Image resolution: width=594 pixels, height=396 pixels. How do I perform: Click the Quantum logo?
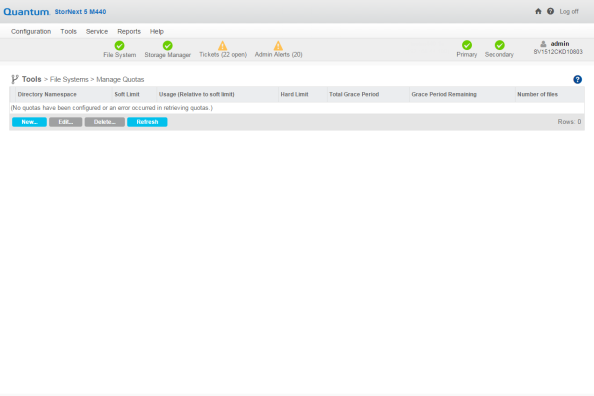(x=27, y=12)
